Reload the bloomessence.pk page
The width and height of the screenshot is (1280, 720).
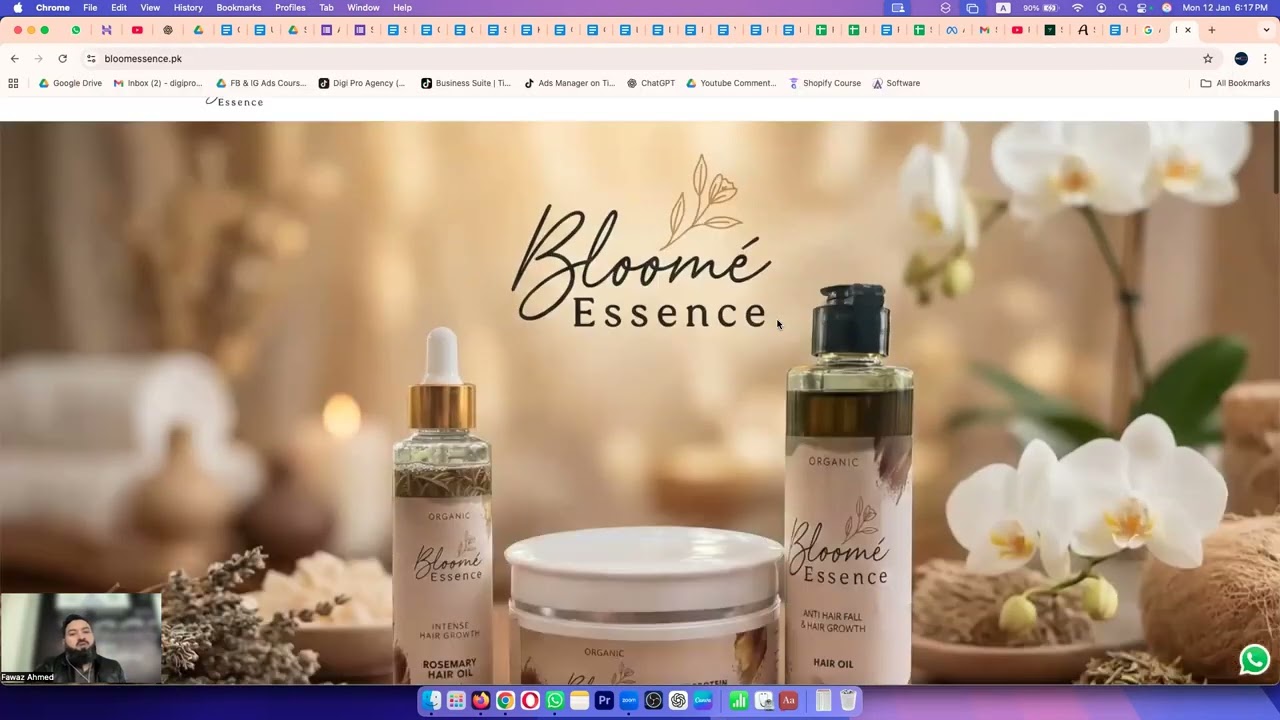62,59
